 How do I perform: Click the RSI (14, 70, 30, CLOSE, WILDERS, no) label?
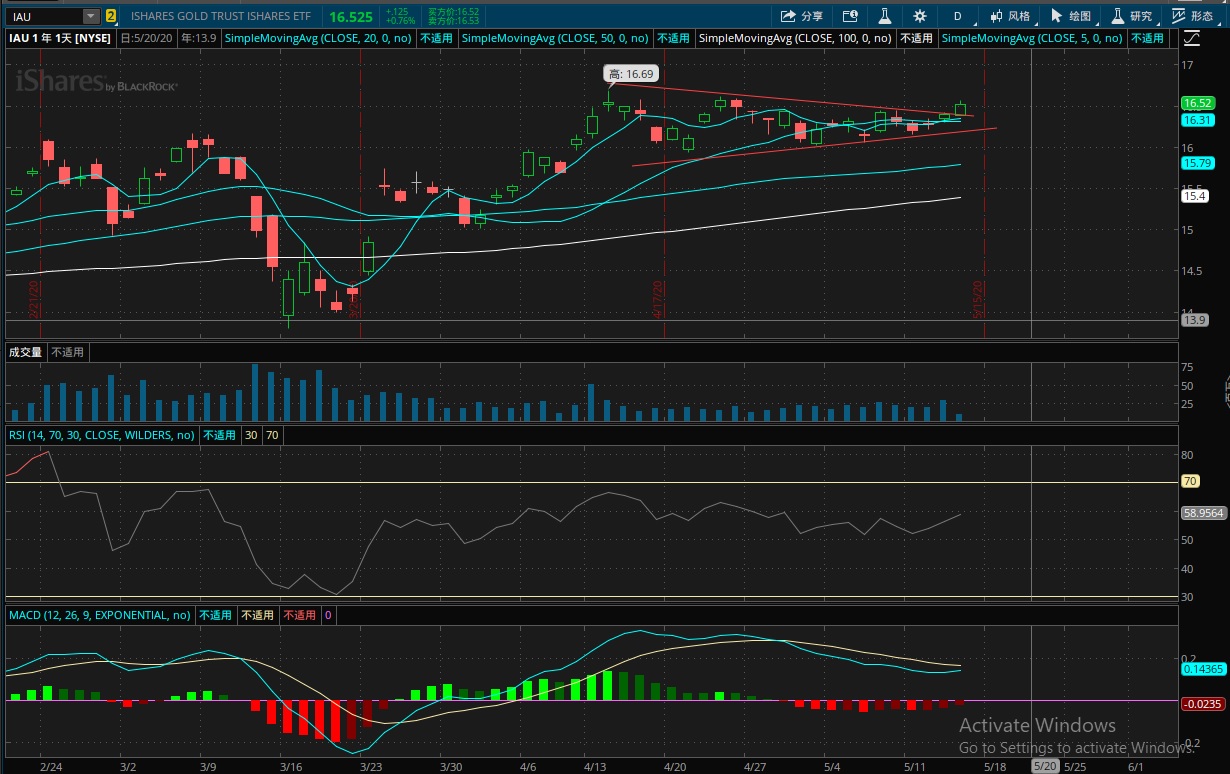102,435
